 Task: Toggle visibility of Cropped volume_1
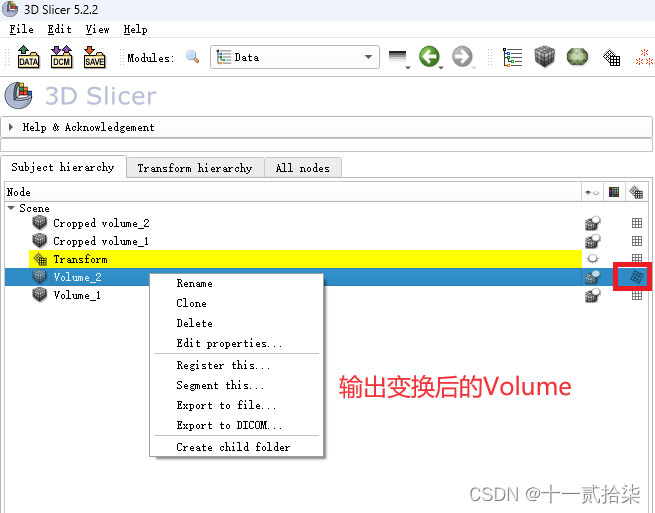click(592, 241)
